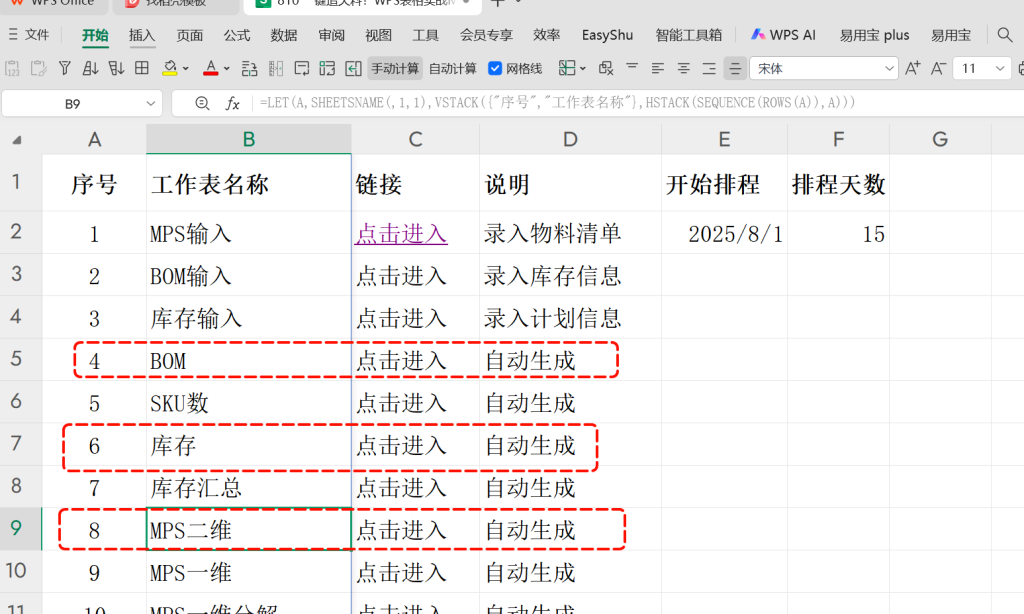
Task: Increase font size with A+ icon
Action: 913,68
